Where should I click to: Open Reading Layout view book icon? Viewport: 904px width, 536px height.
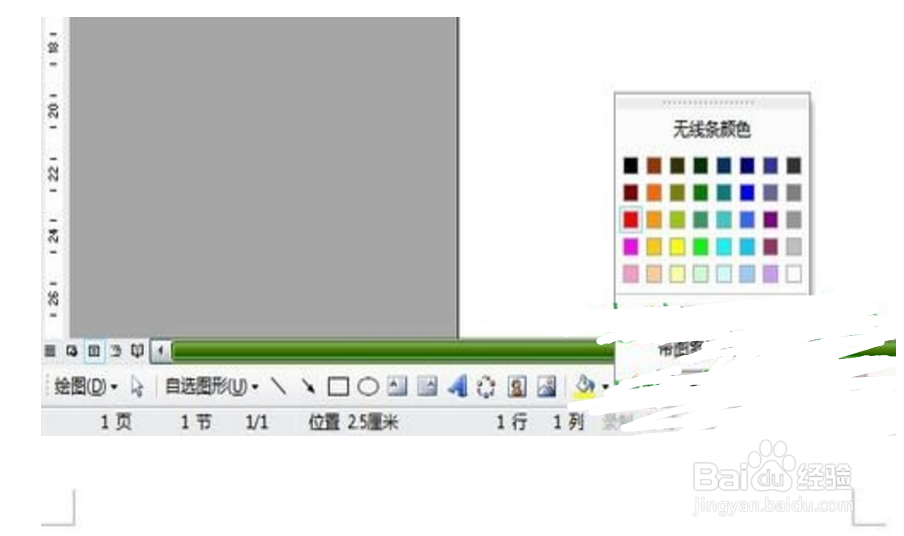point(137,350)
